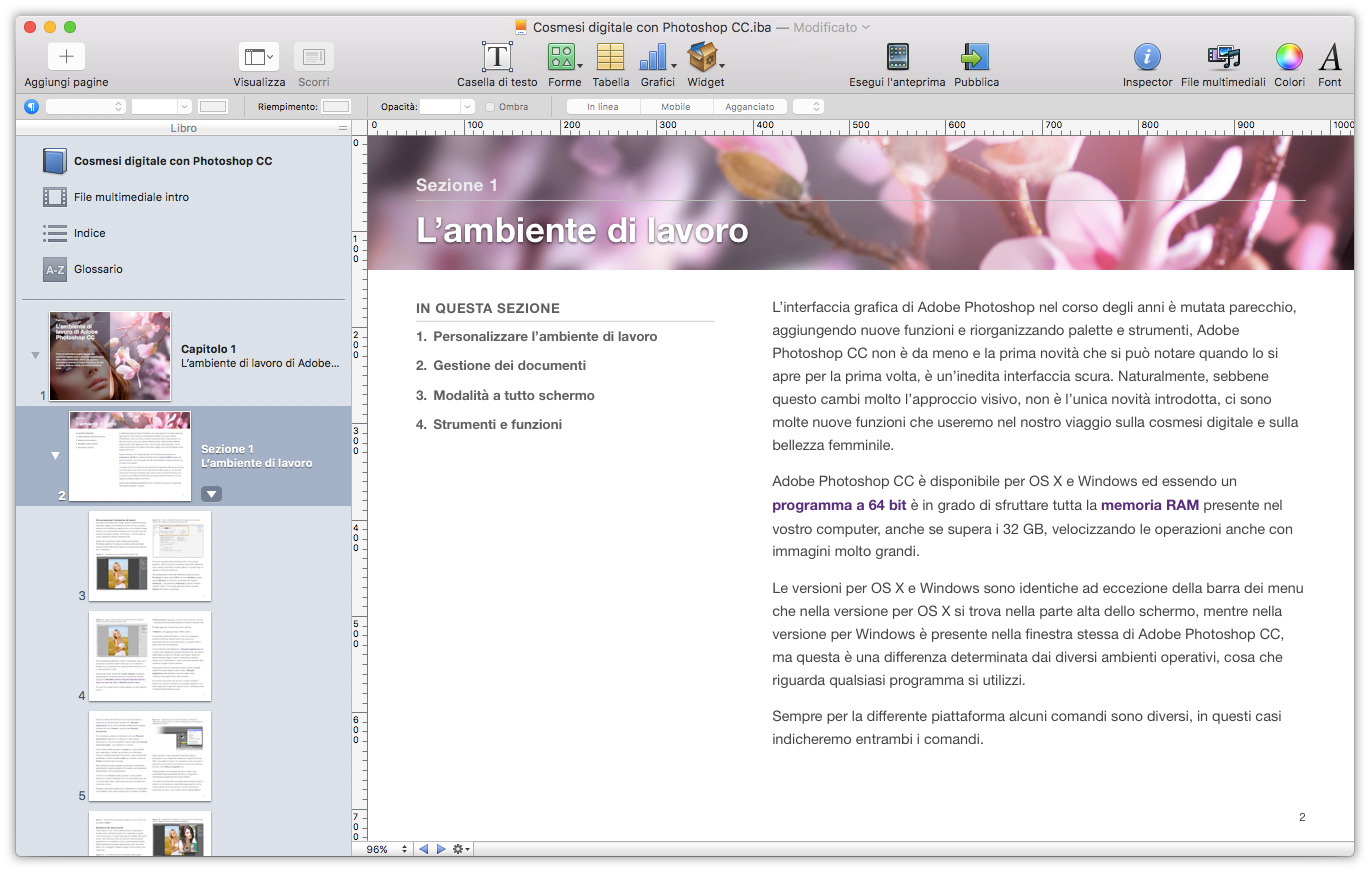Open the Font panel
Screen dimensions: 1370x872
click(1330, 57)
